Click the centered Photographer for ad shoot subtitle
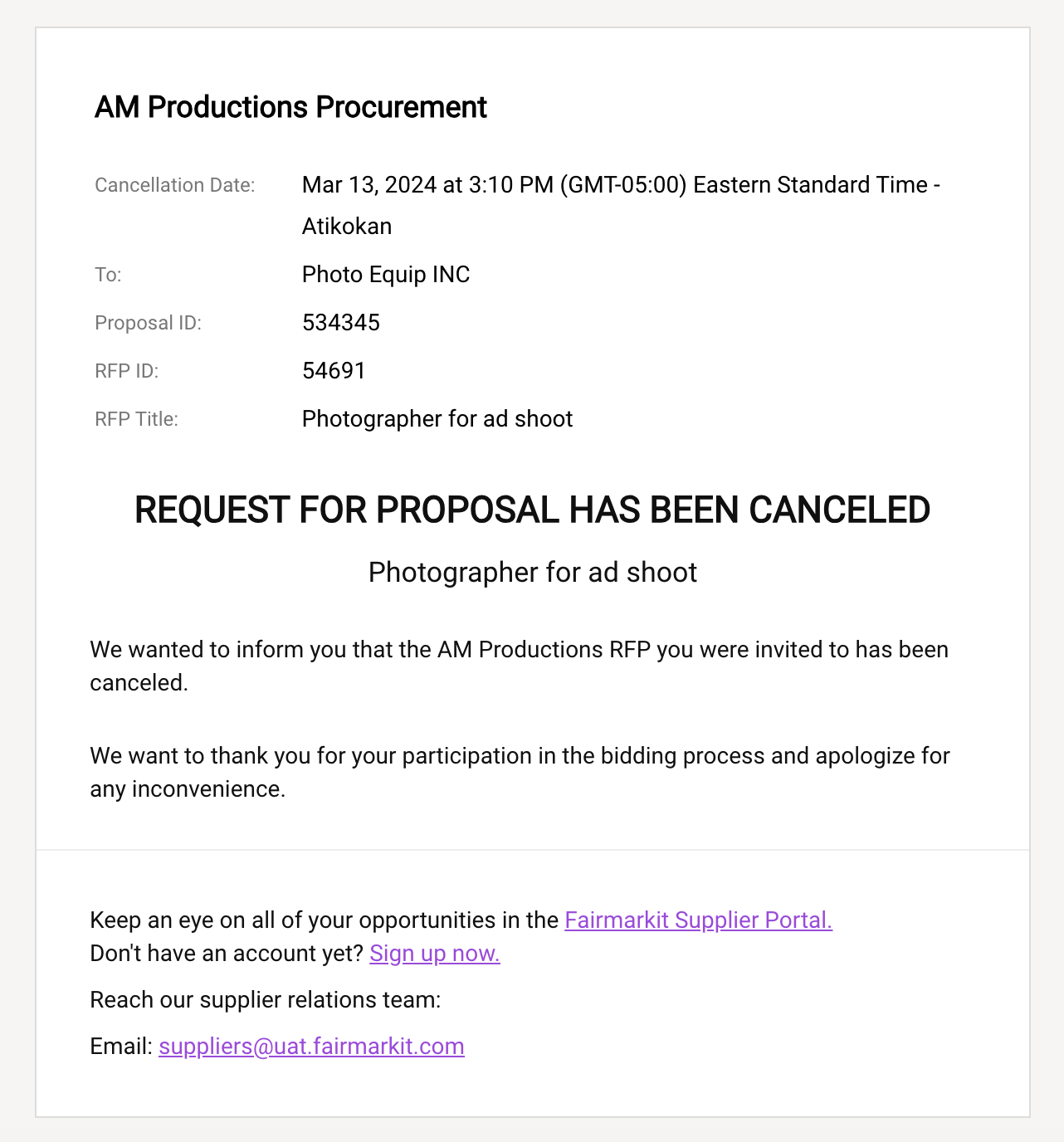Image resolution: width=1064 pixels, height=1142 pixels. tap(532, 572)
